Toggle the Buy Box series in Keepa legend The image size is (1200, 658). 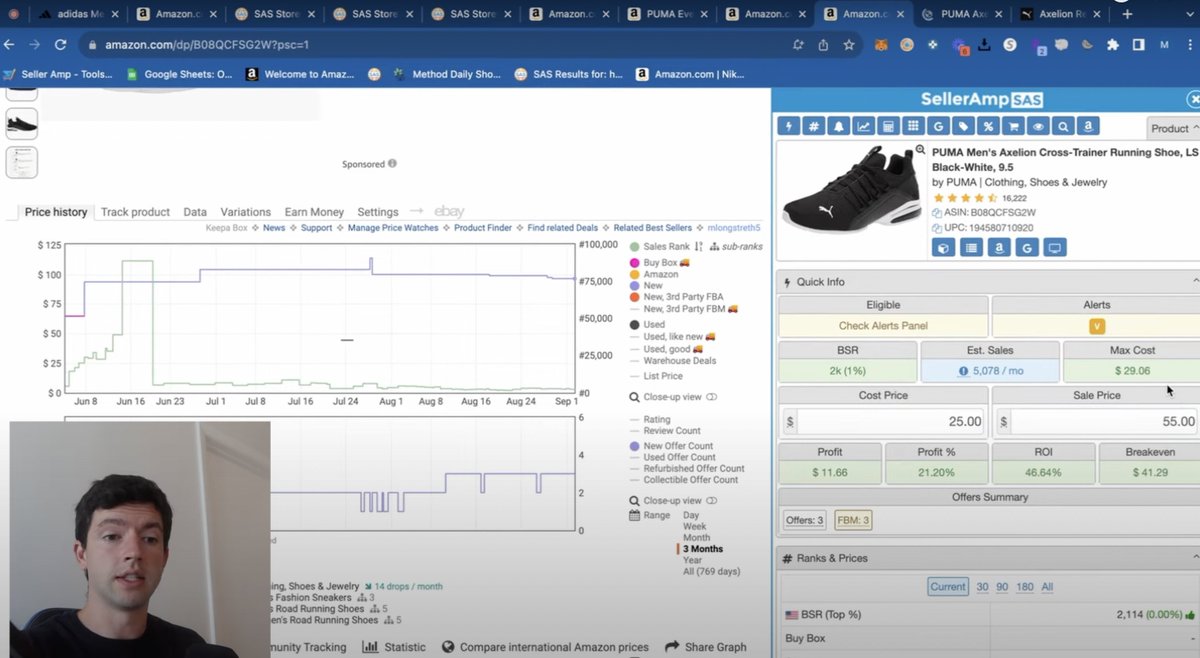[636, 262]
